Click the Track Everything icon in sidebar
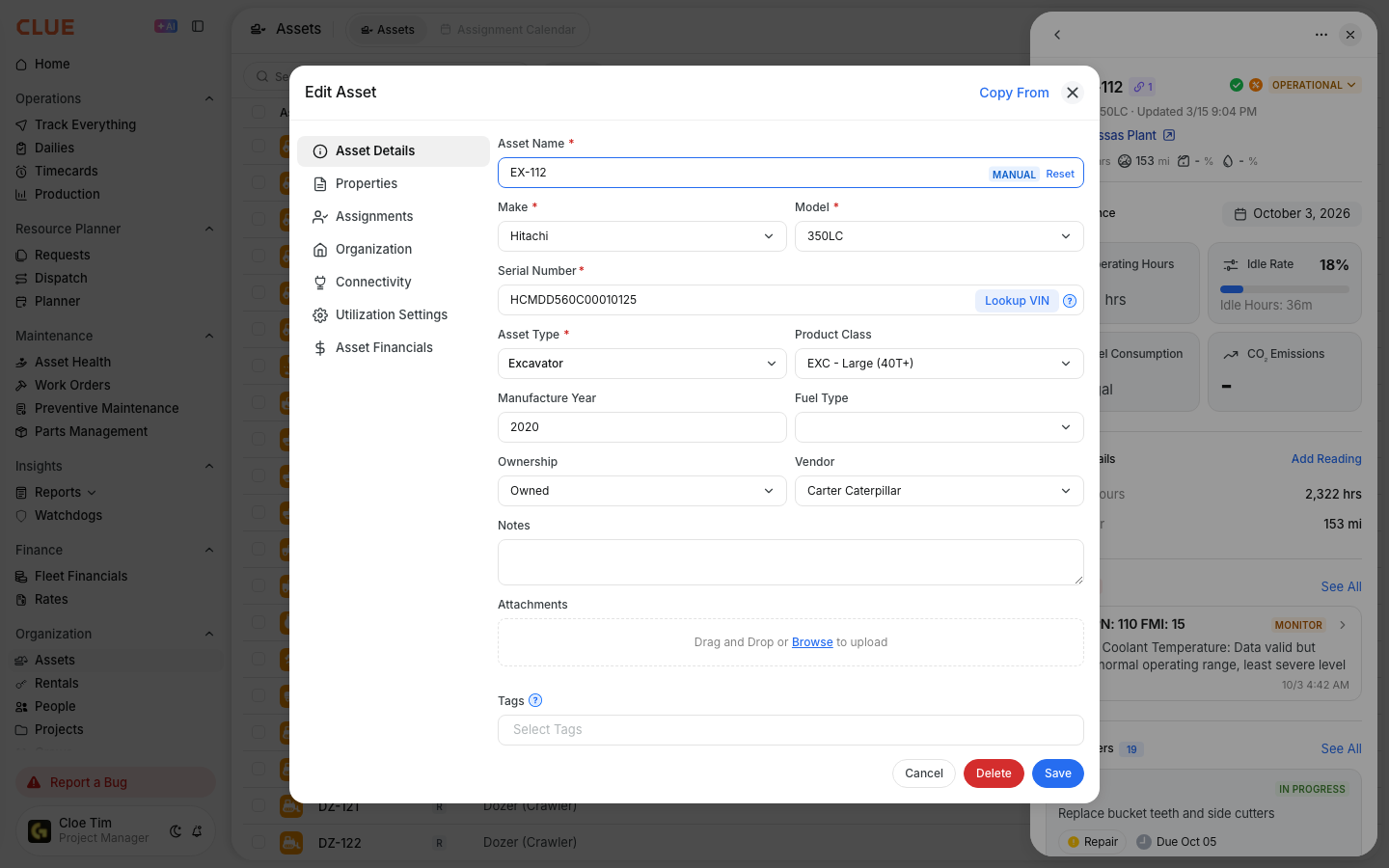This screenshot has width=1389, height=868. pos(21,125)
